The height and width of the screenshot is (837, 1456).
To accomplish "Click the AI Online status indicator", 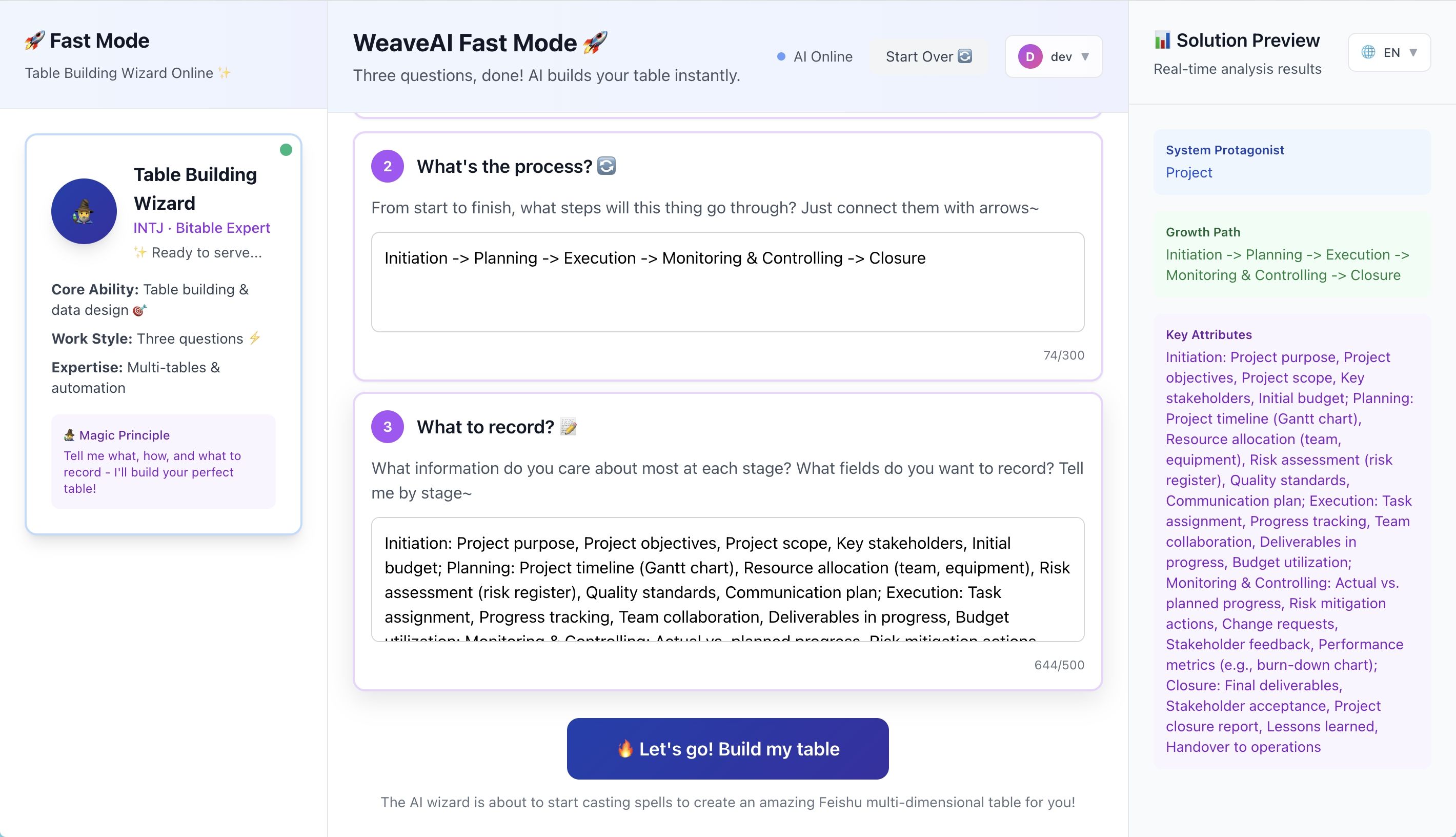I will click(x=815, y=56).
